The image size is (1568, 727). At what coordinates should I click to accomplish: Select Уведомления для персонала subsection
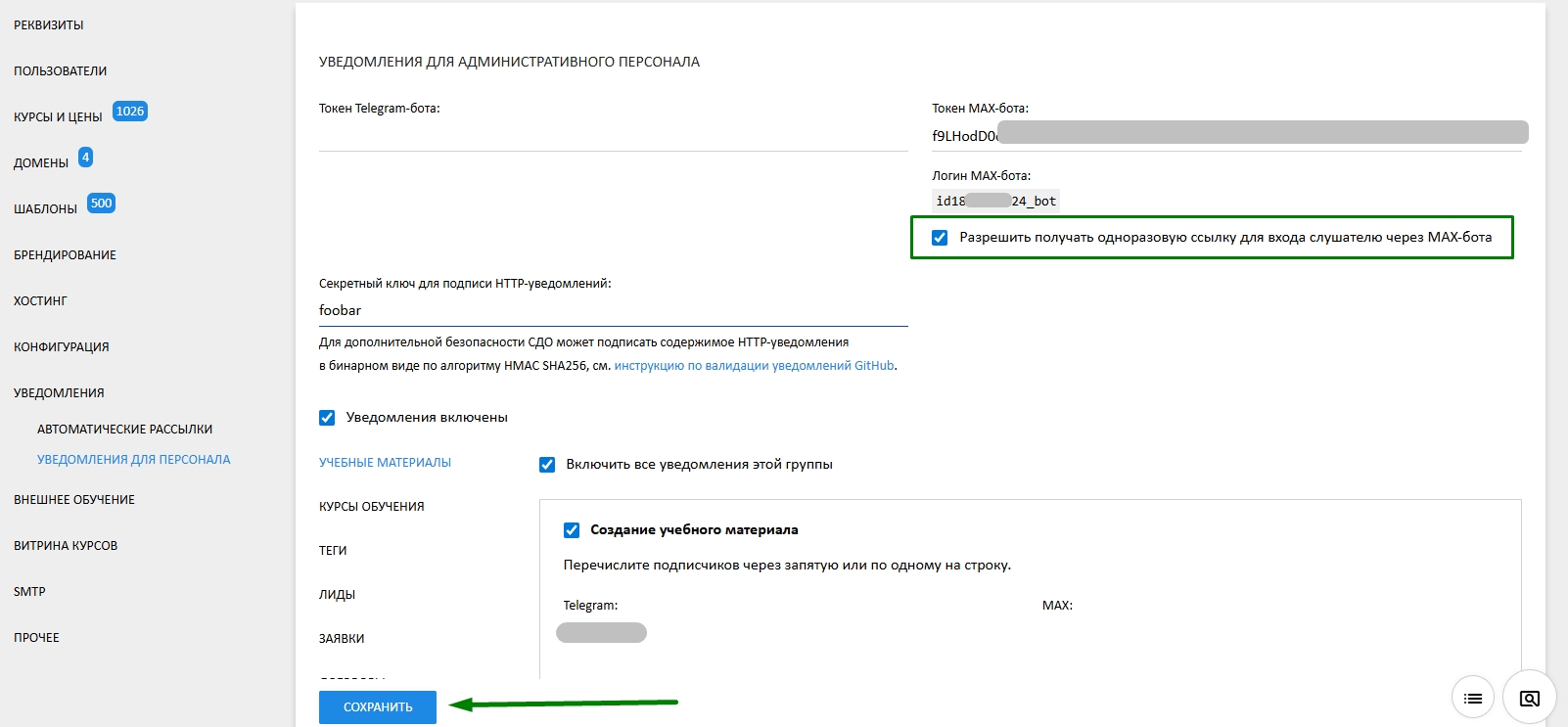(134, 460)
